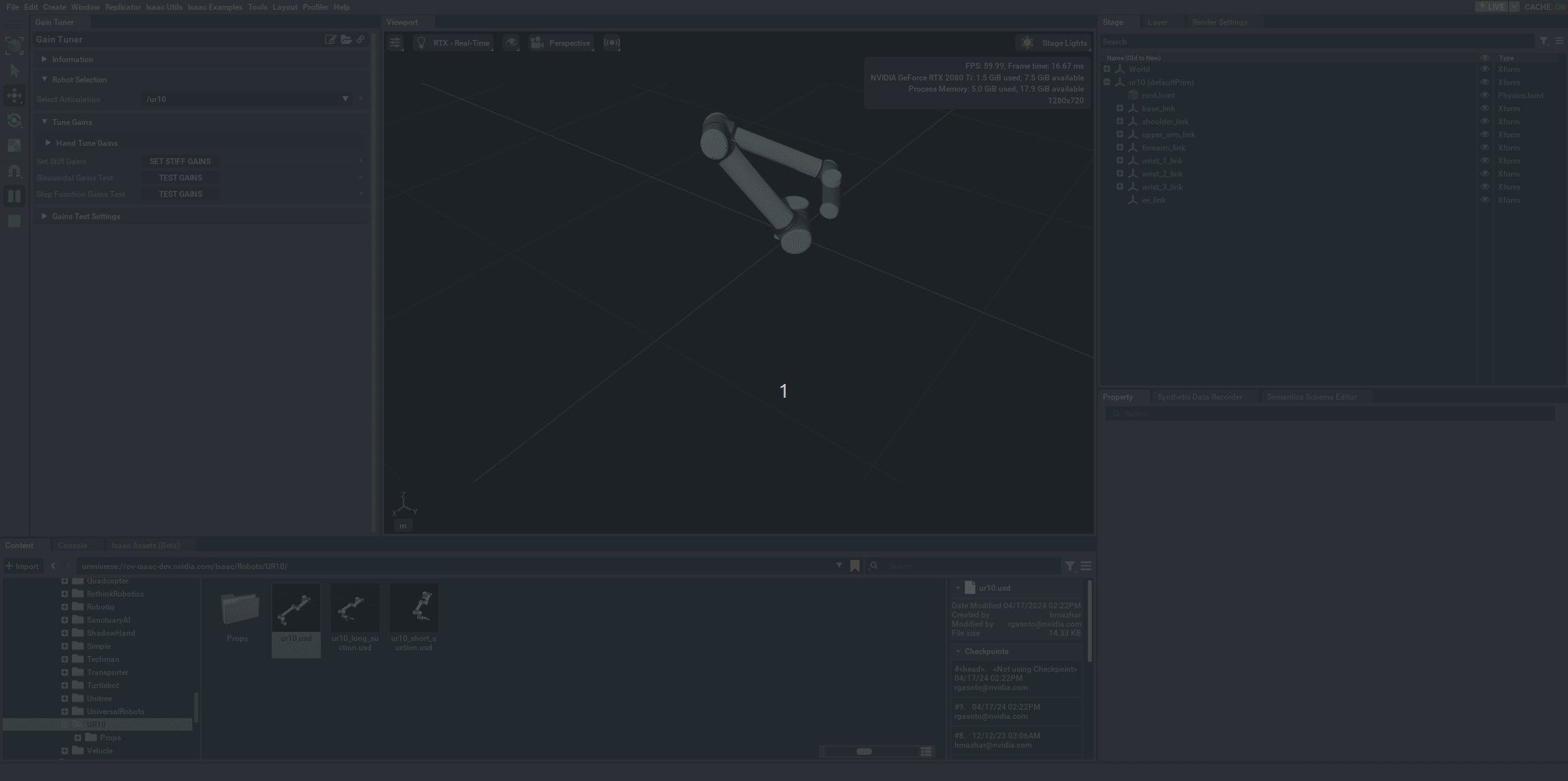Click the Stage panel Search field
This screenshot has height=781, width=1568.
[x=1317, y=42]
